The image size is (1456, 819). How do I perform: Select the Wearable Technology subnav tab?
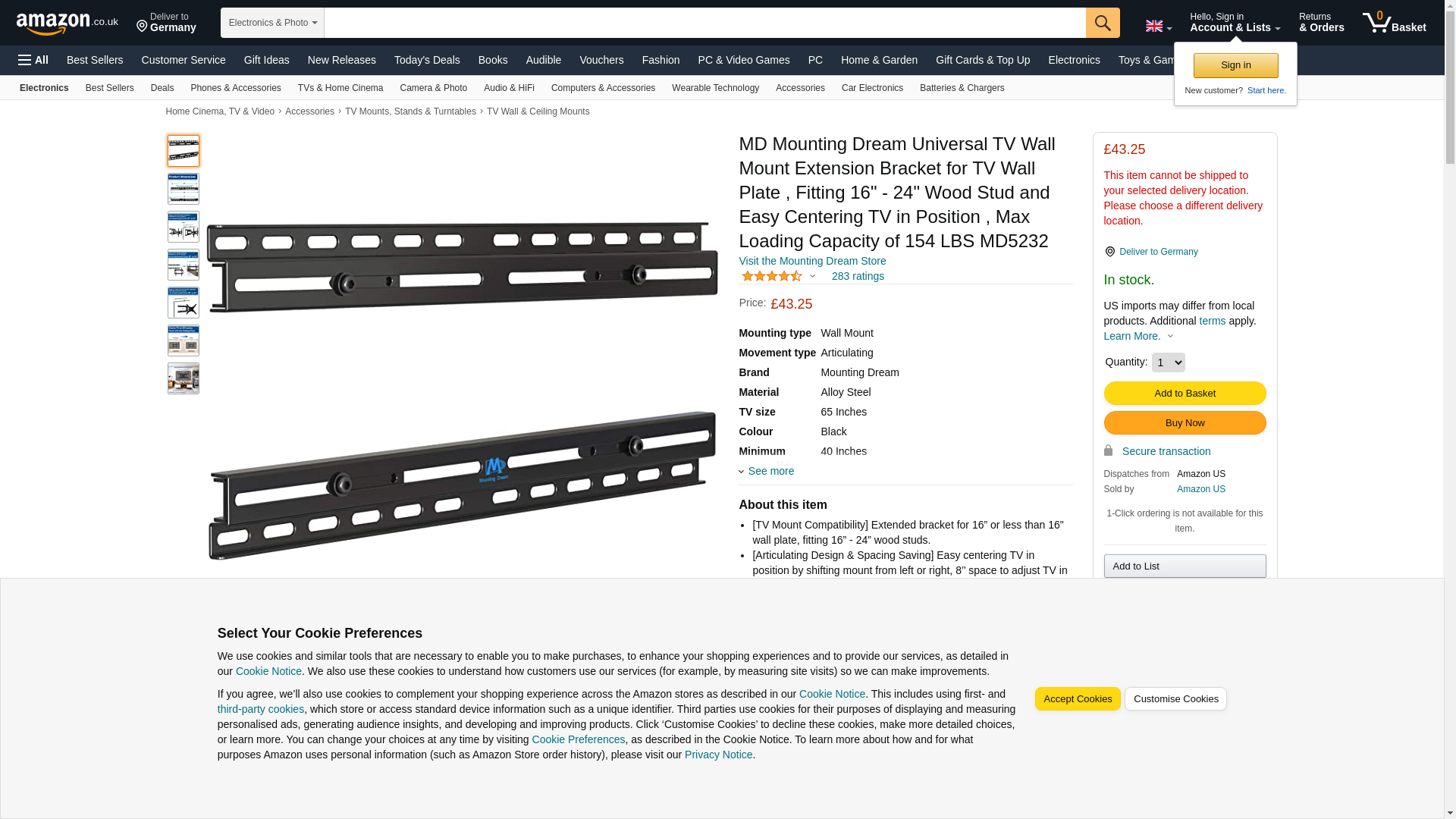pos(715,88)
